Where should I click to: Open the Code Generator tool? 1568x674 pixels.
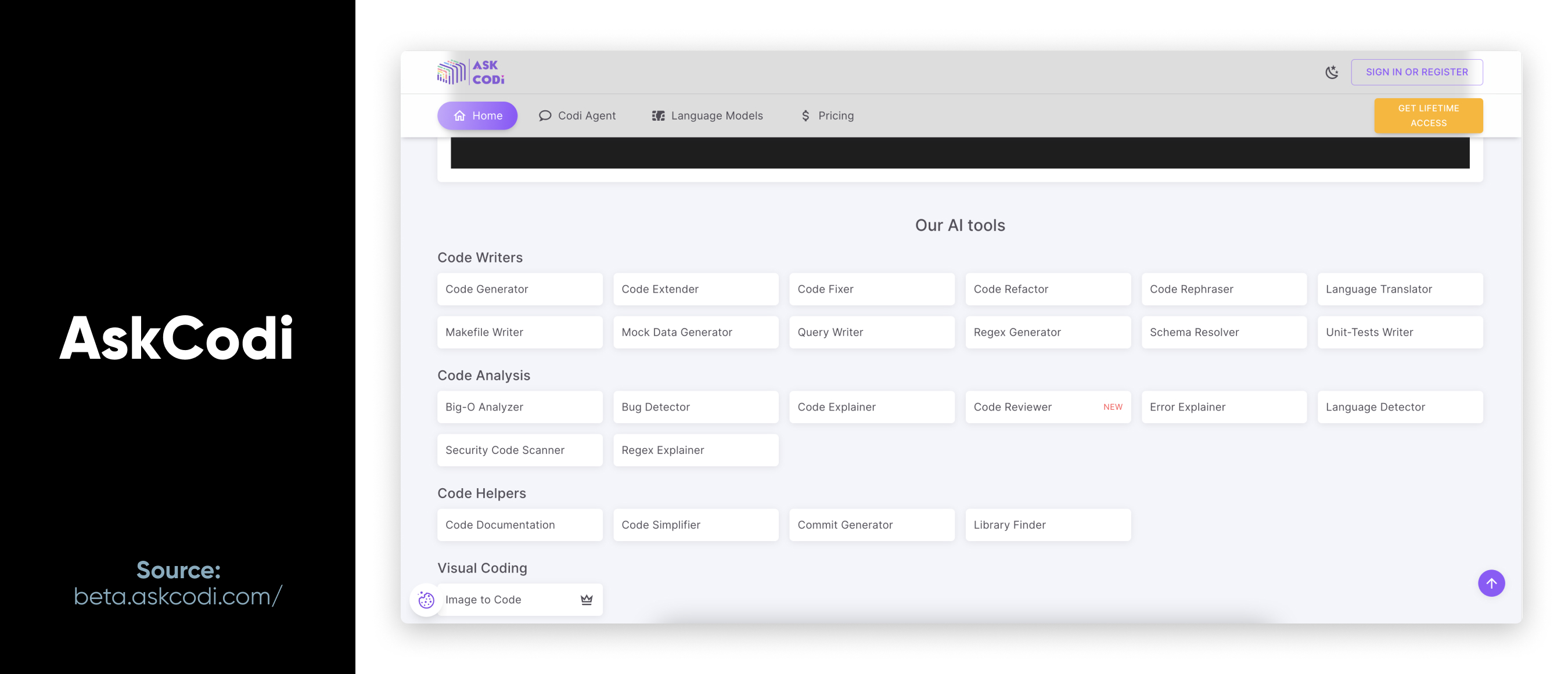tap(520, 289)
